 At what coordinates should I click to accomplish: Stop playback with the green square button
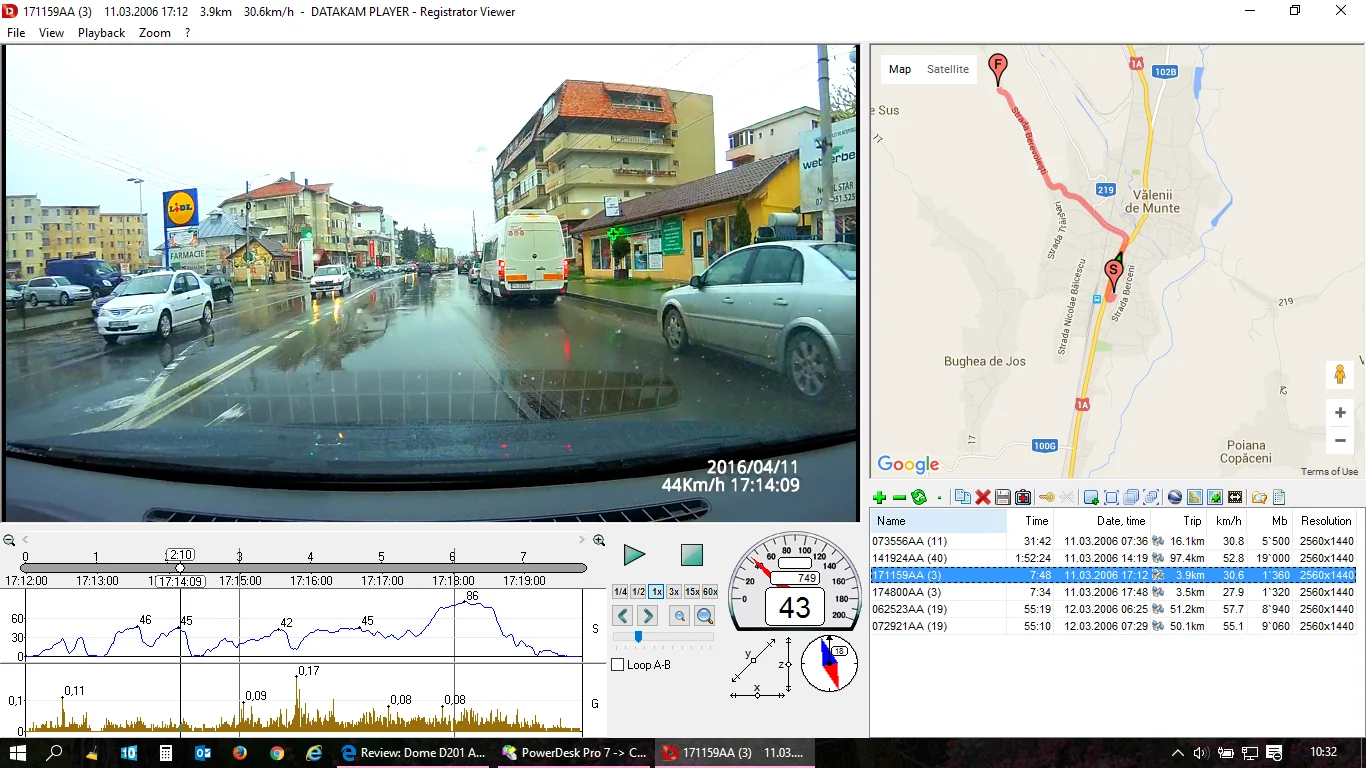click(x=692, y=555)
